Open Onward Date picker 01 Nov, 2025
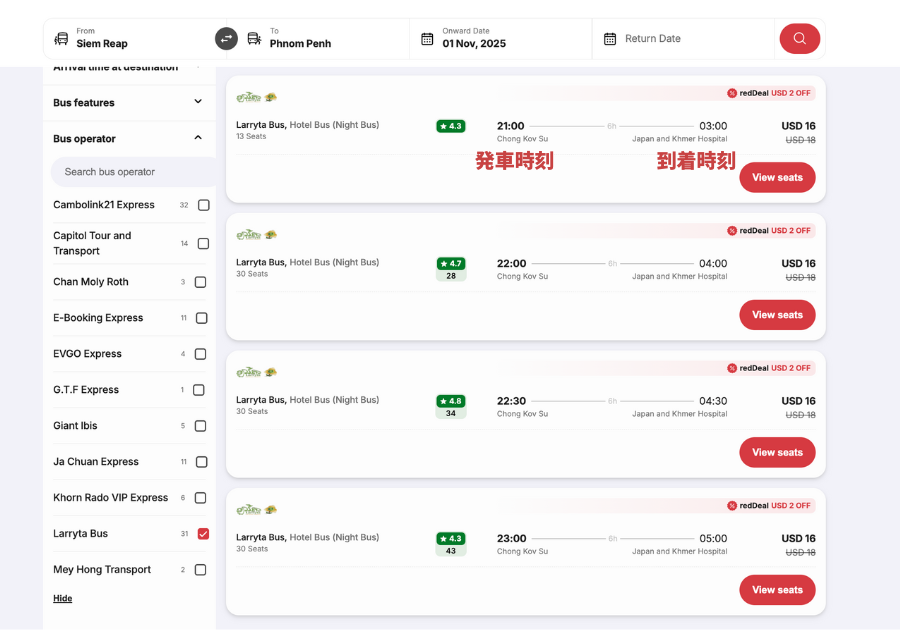 click(501, 39)
